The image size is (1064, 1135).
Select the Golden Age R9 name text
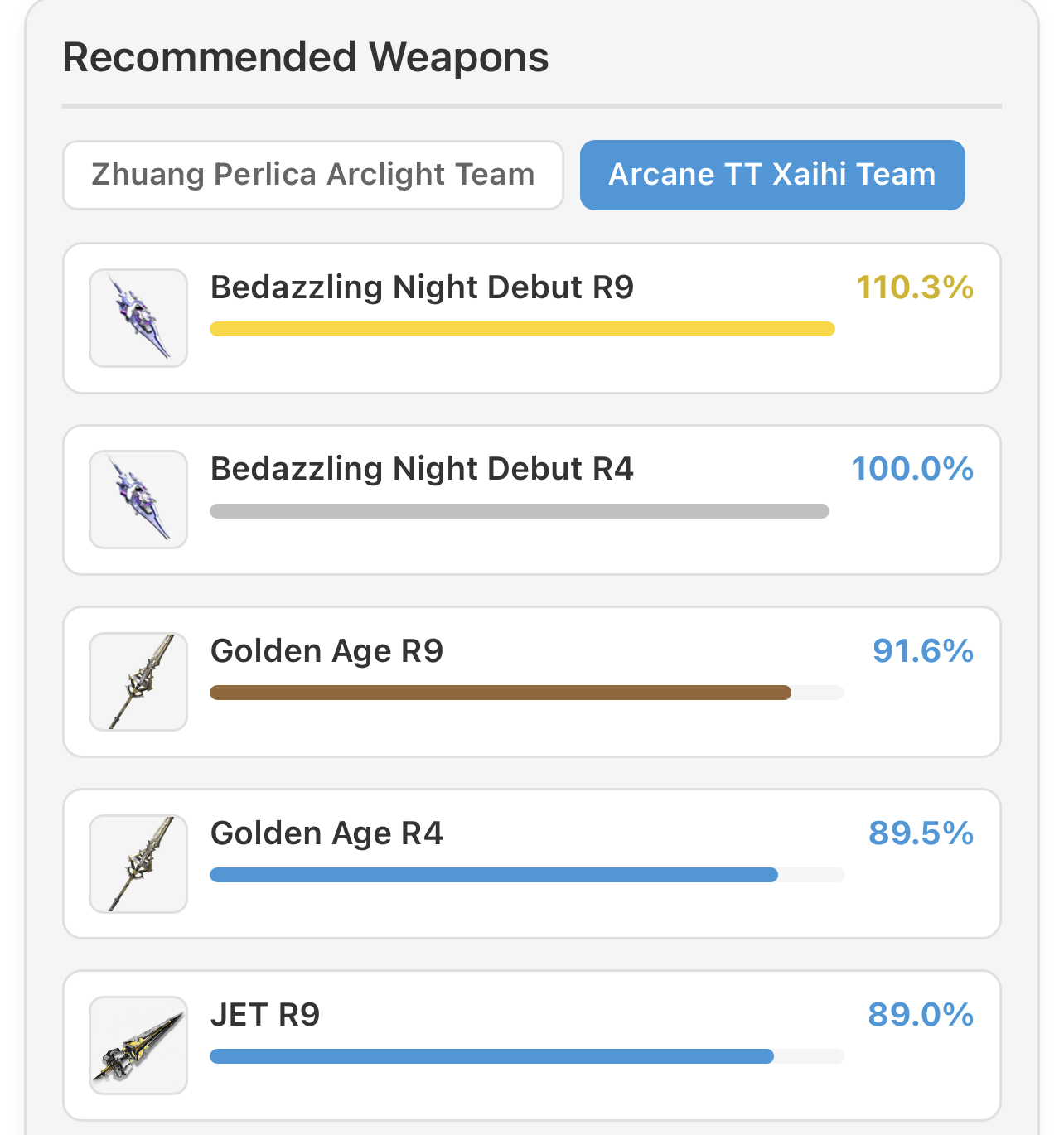pos(326,652)
